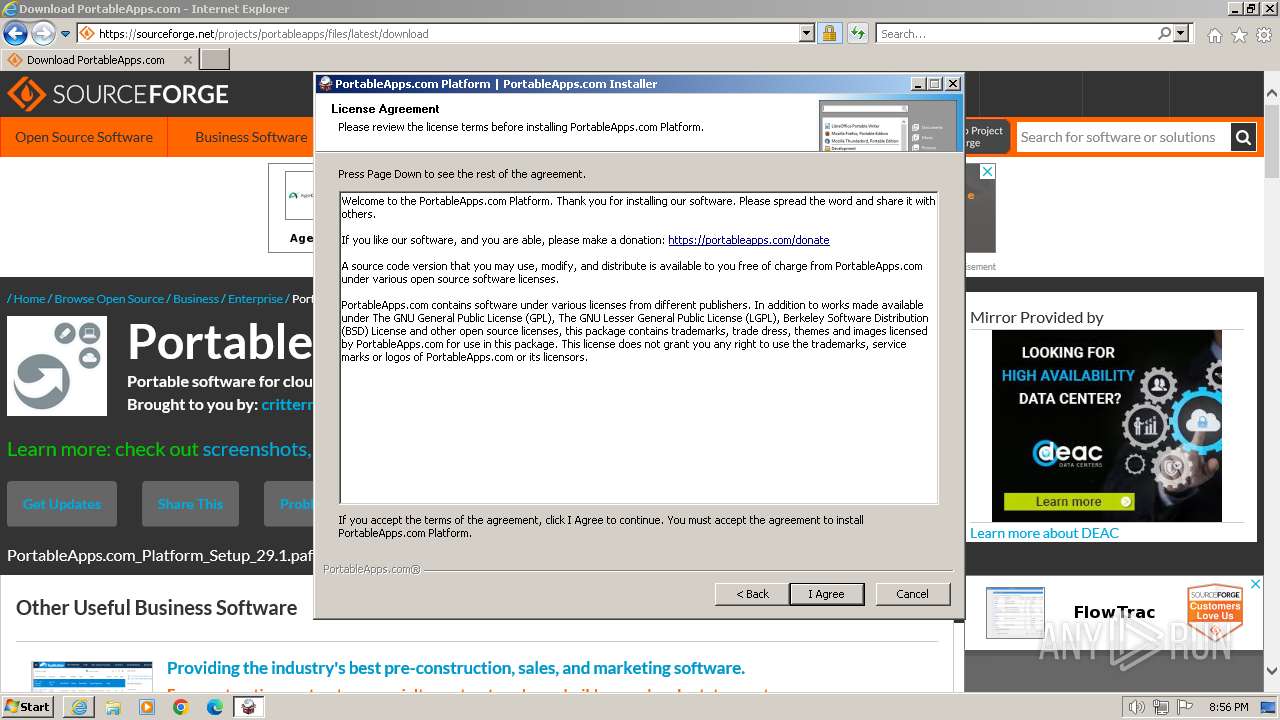Click the 8:56 PM system clock
The width and height of the screenshot is (1280, 720).
click(x=1228, y=707)
